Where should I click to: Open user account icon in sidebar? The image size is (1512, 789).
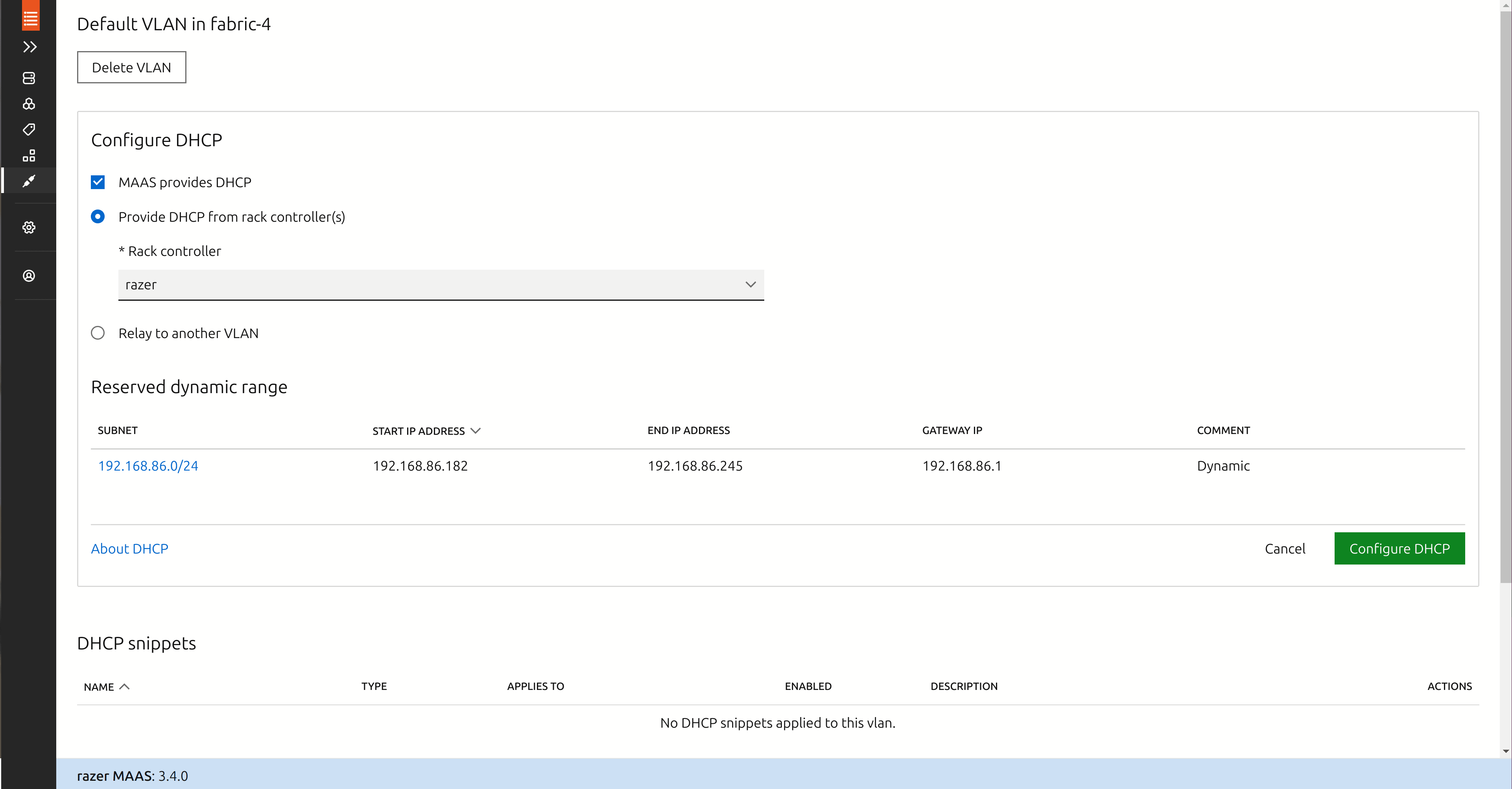click(x=29, y=276)
